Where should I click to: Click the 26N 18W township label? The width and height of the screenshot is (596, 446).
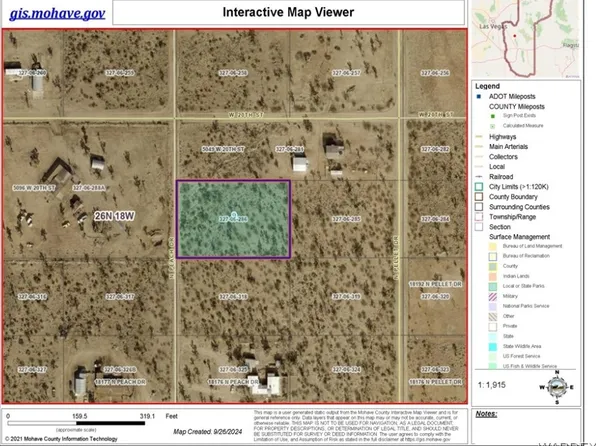114,216
